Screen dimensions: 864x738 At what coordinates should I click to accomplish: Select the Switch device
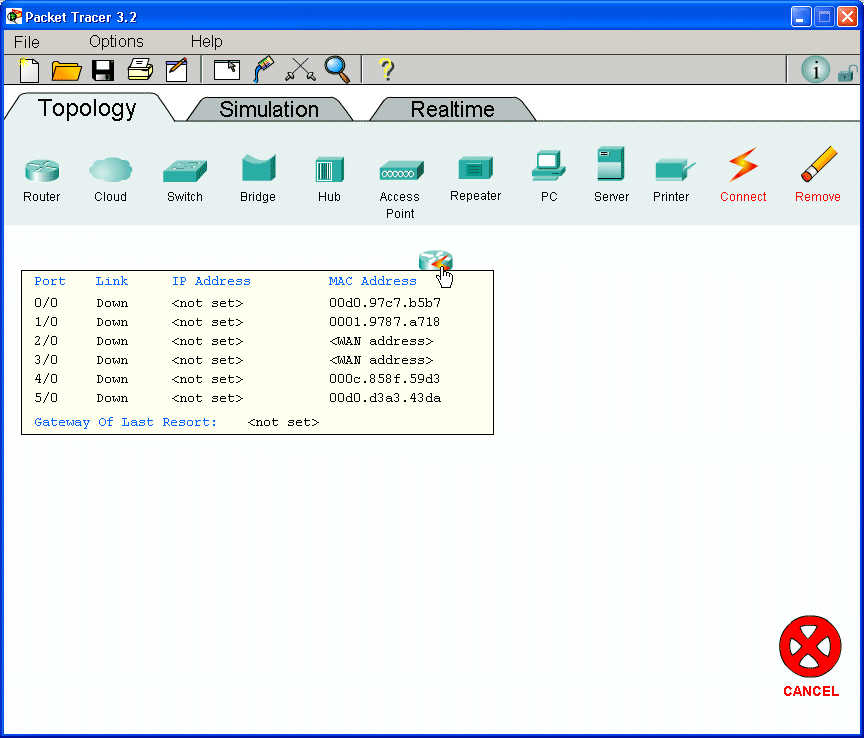coord(185,180)
